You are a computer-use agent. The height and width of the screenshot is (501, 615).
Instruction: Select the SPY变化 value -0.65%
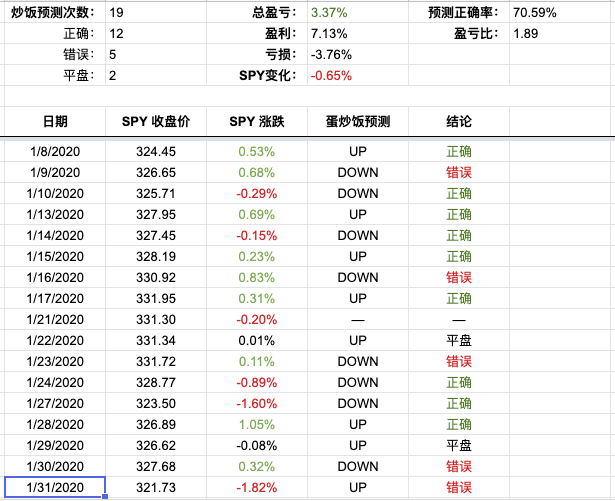(331, 76)
